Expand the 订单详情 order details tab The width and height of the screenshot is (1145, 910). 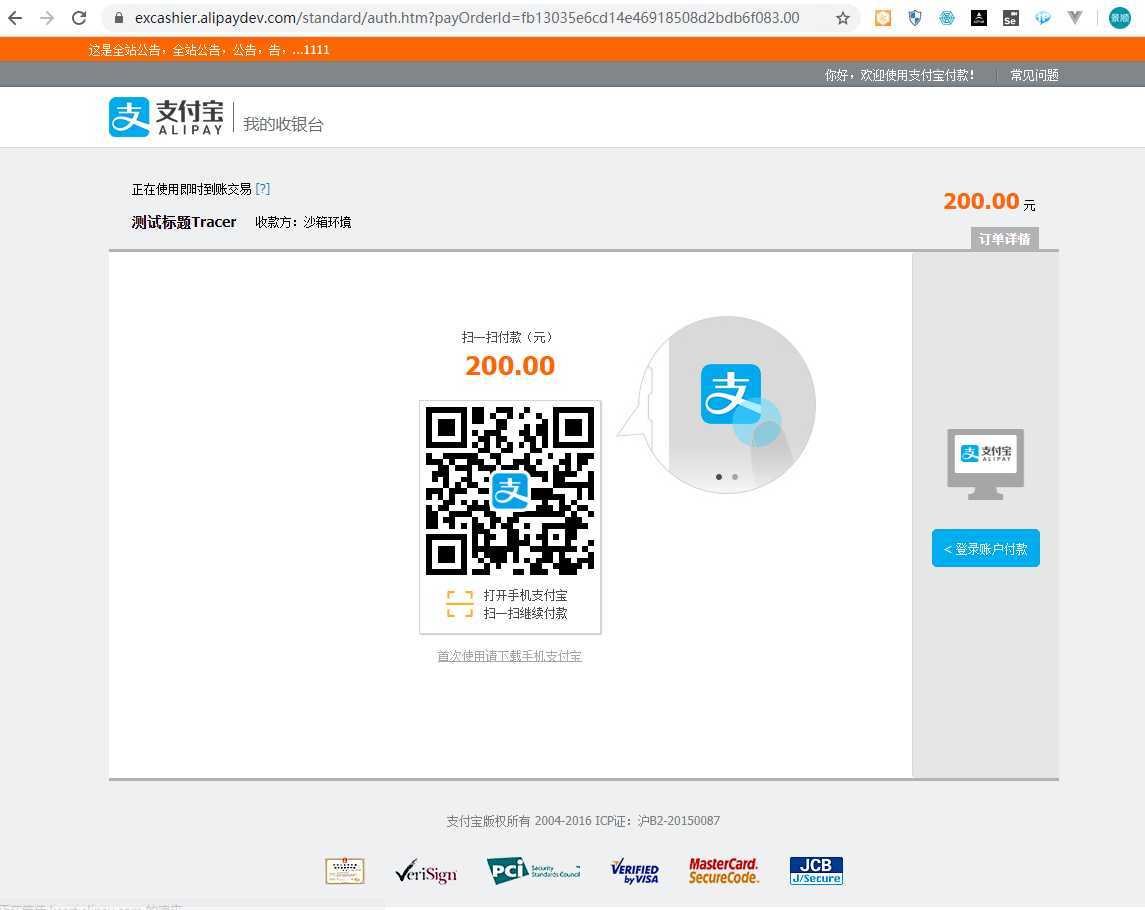click(x=1004, y=239)
